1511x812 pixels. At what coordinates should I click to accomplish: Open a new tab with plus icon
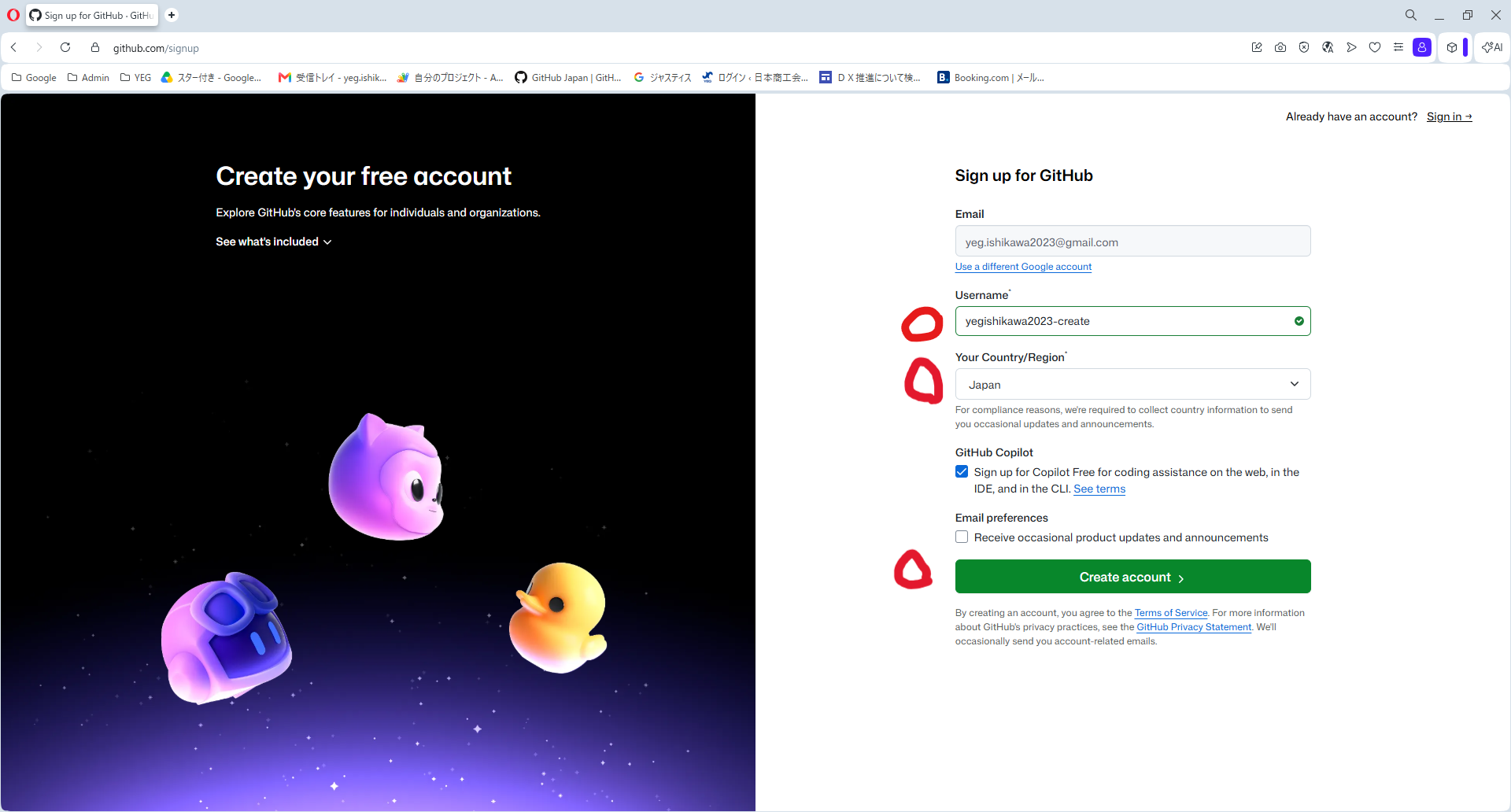(x=172, y=15)
